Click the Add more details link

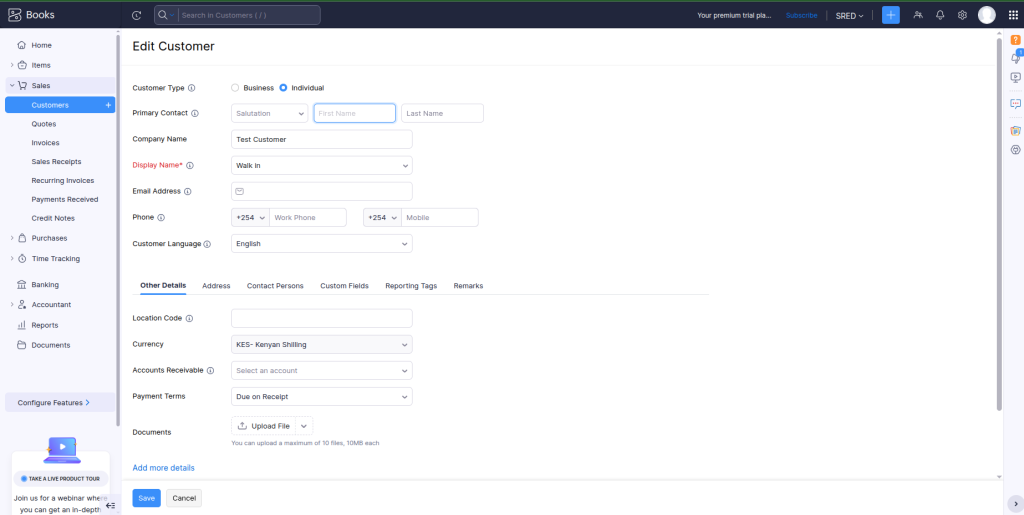163,468
